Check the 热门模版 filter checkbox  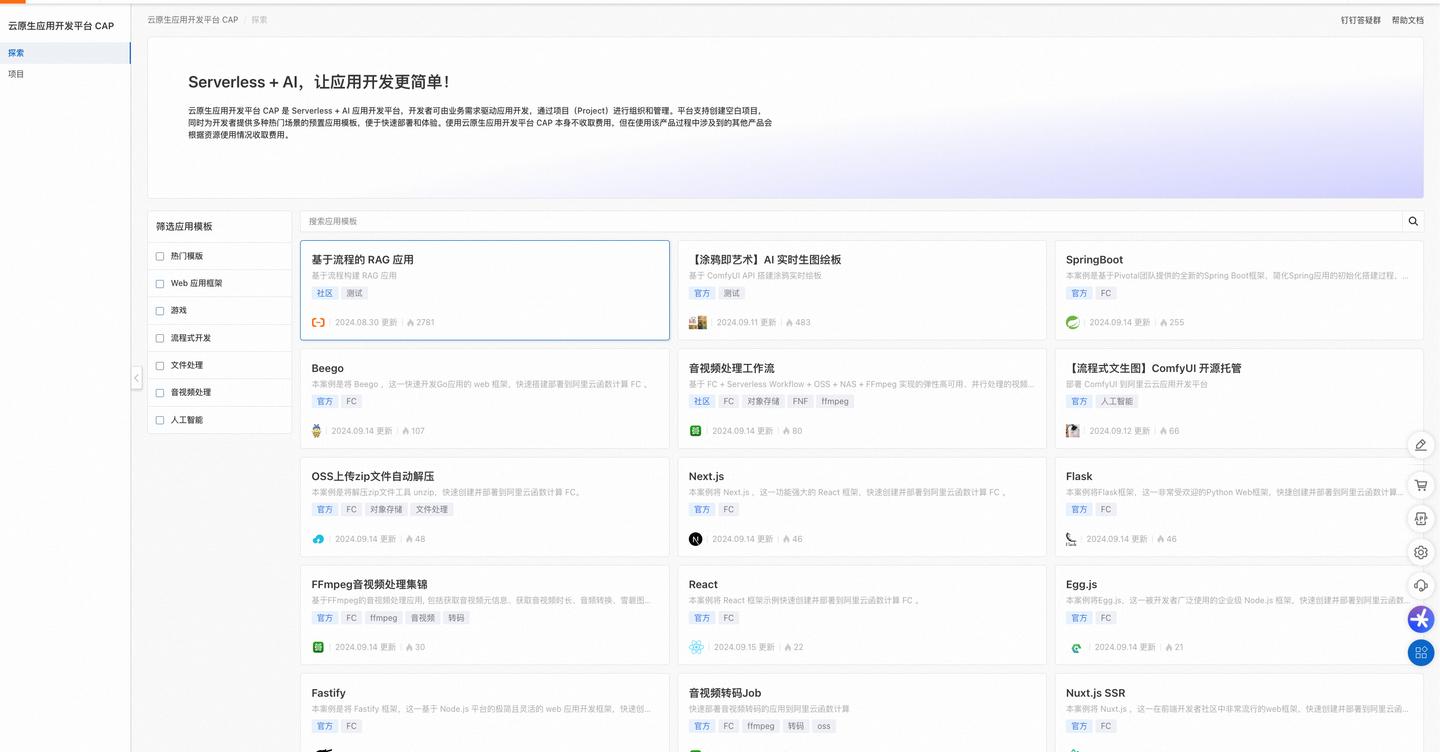tap(159, 256)
